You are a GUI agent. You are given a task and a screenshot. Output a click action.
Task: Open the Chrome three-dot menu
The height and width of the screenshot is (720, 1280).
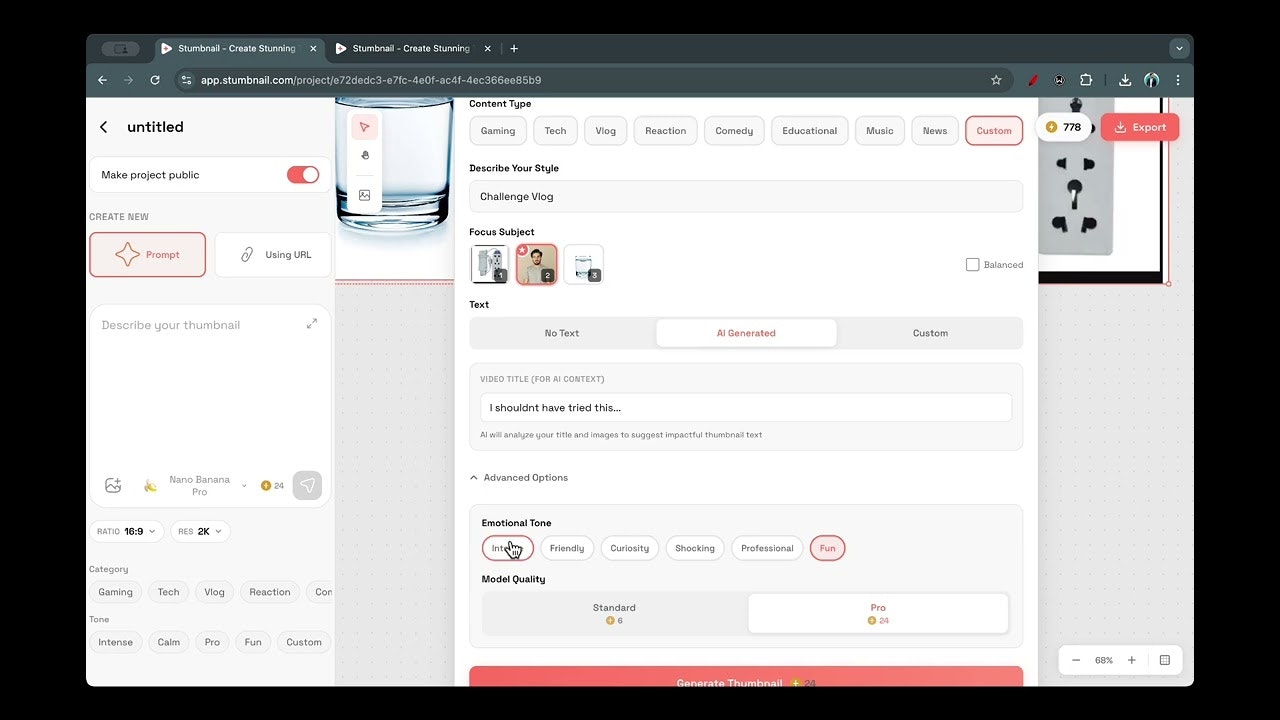[x=1178, y=80]
